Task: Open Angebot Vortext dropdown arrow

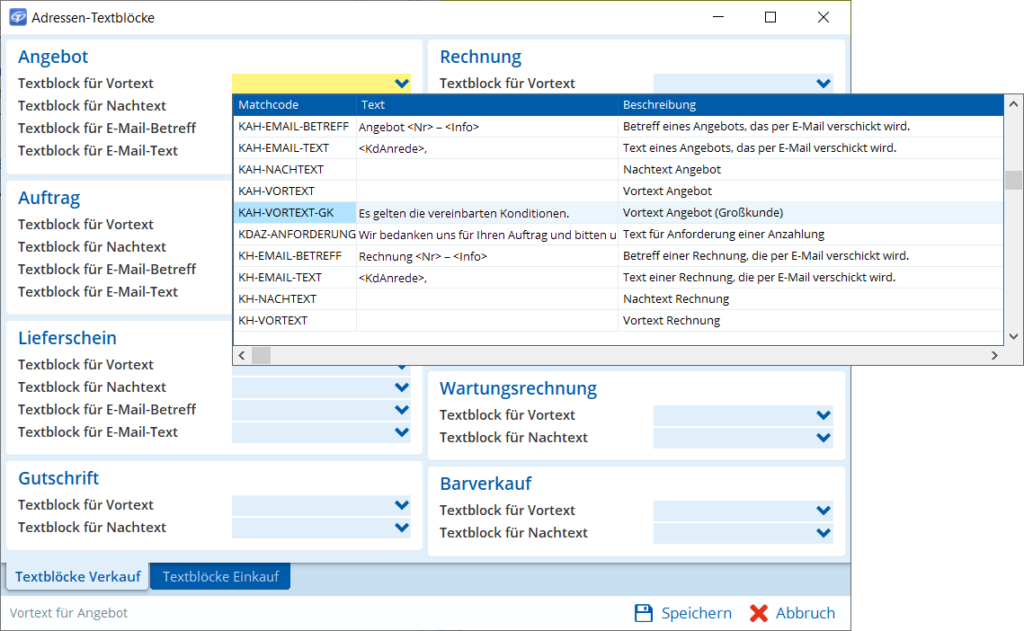Action: tap(401, 84)
